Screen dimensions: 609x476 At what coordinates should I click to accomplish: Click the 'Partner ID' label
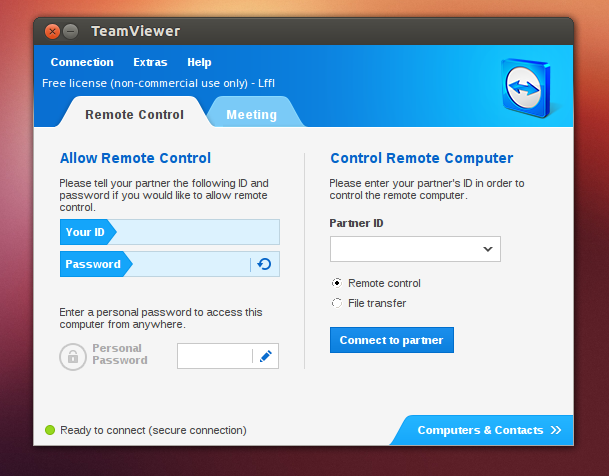pyautogui.click(x=357, y=223)
